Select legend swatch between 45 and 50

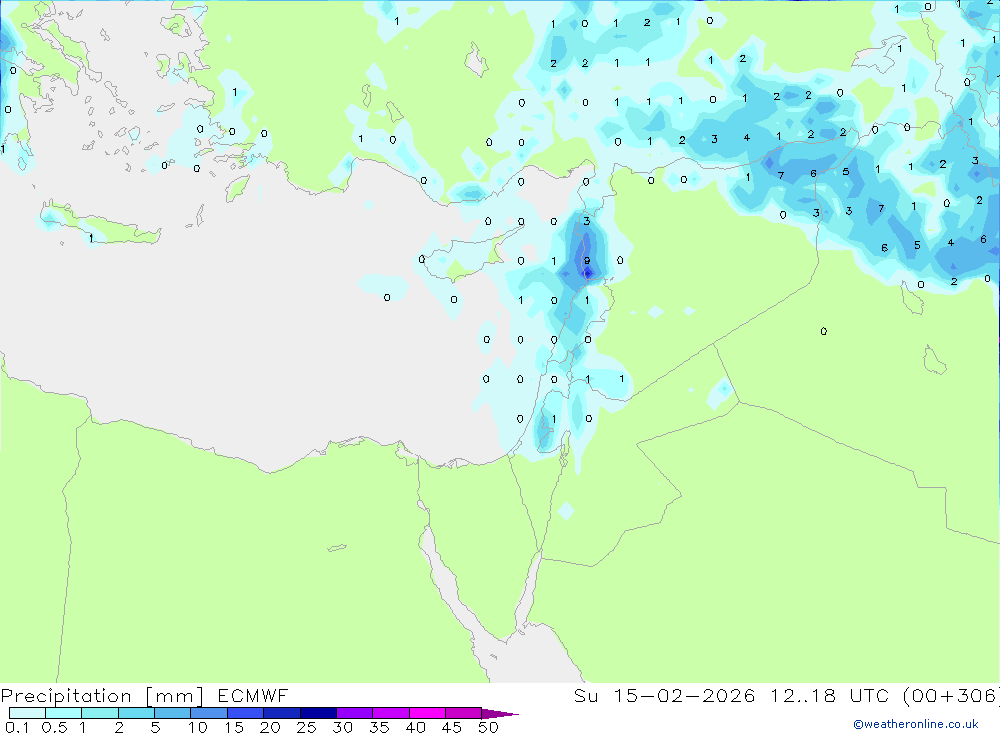464,713
